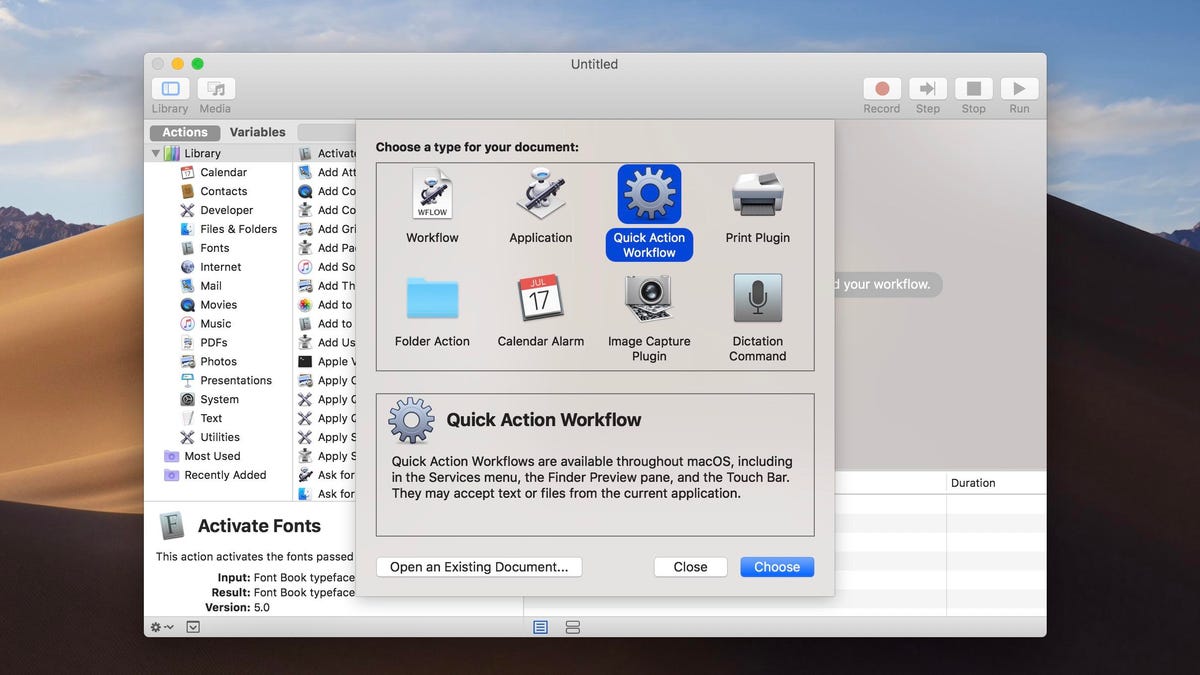Switch to the Variables tab
Image resolution: width=1200 pixels, height=675 pixels.
pos(258,131)
